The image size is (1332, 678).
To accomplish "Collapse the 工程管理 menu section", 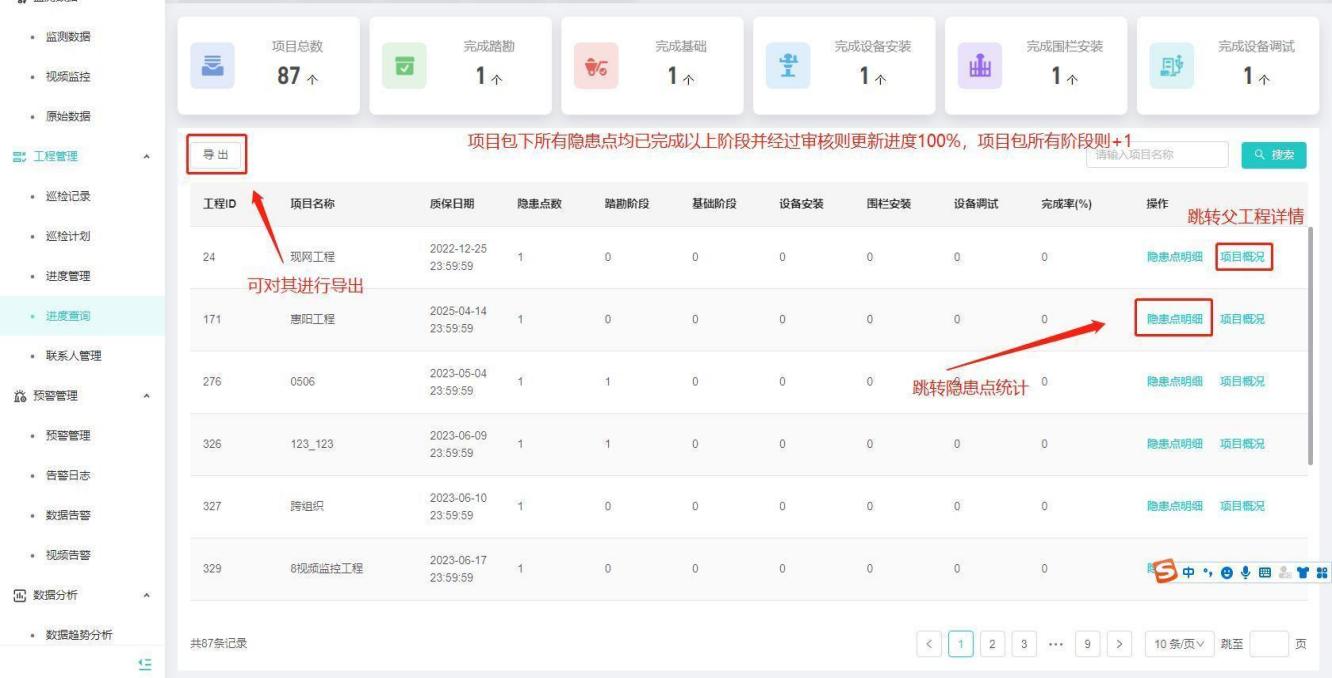I will [x=148, y=157].
